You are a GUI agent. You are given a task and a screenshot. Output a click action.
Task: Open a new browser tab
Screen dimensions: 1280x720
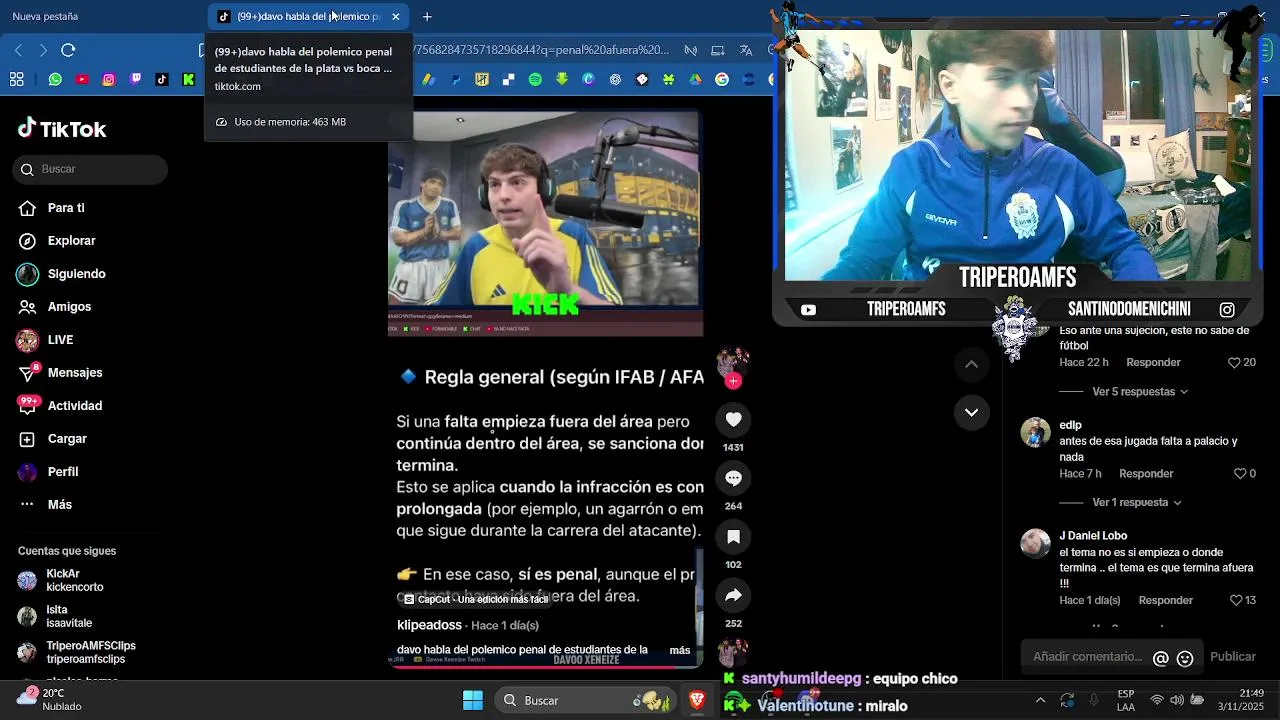click(427, 16)
